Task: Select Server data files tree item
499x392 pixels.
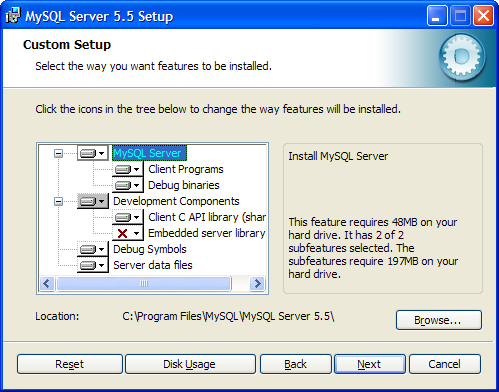Action: 153,265
